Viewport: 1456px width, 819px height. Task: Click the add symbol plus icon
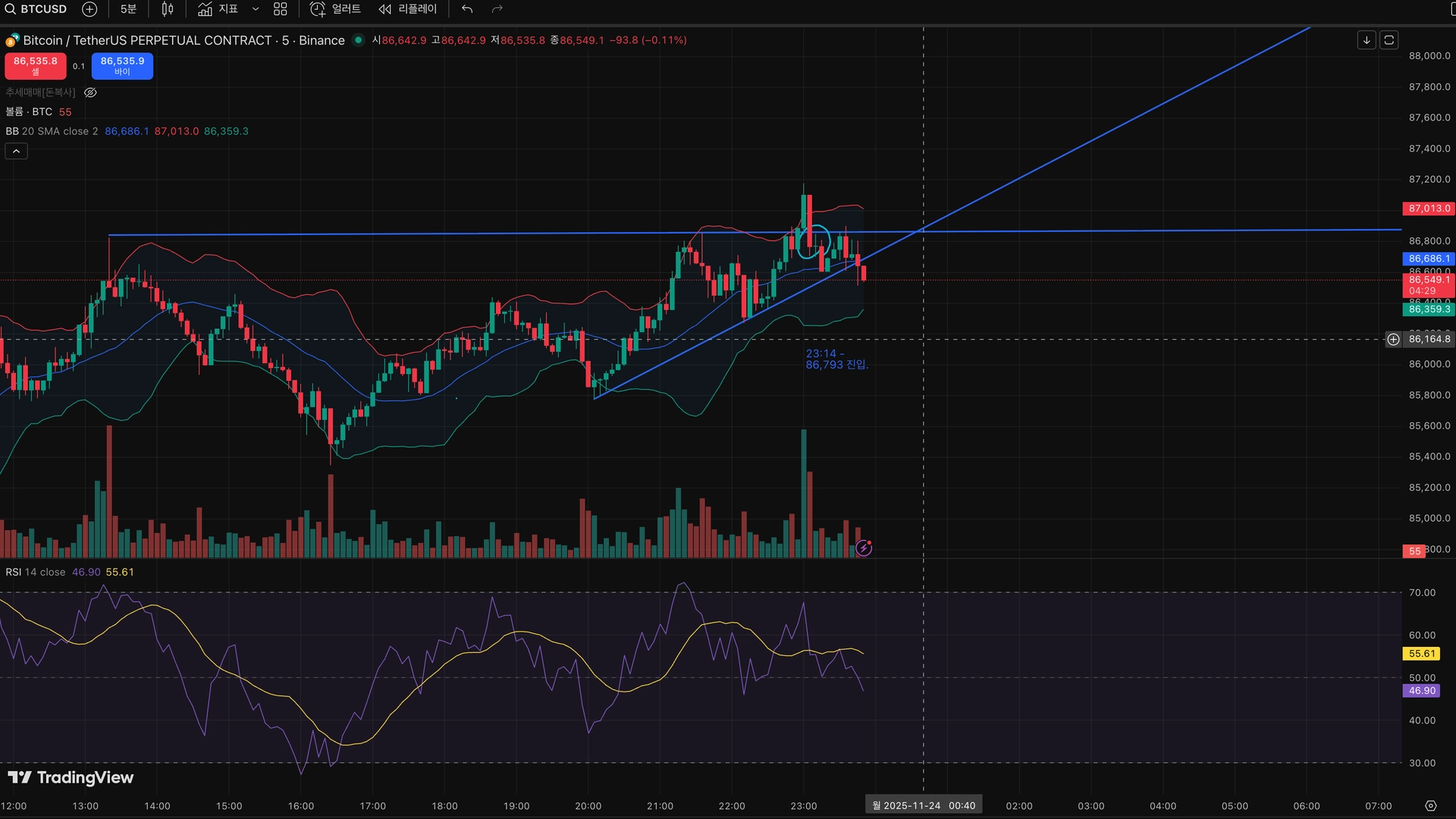point(89,9)
